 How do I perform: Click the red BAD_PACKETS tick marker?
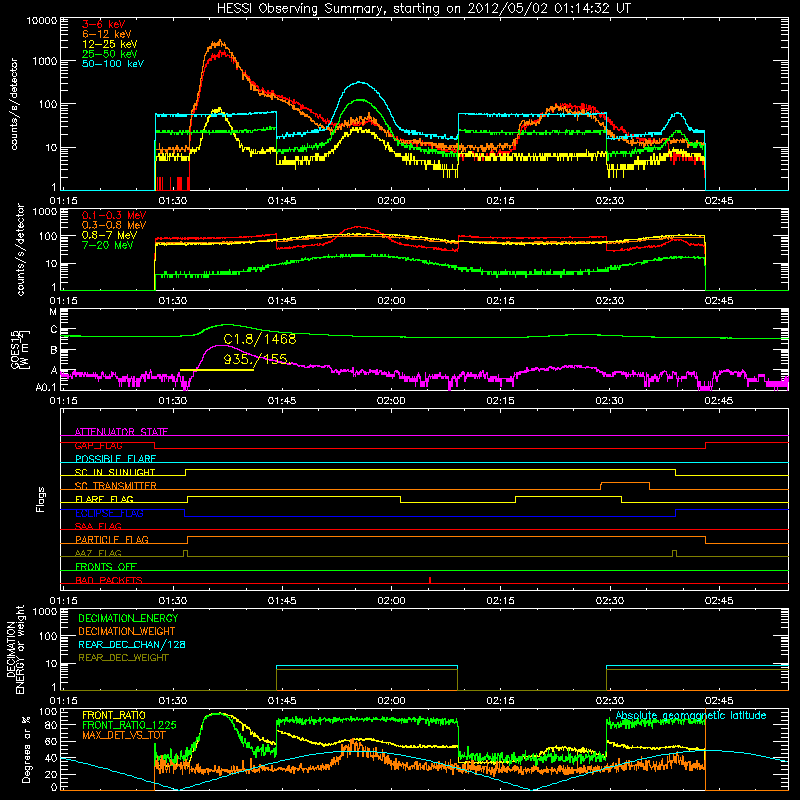click(430, 580)
